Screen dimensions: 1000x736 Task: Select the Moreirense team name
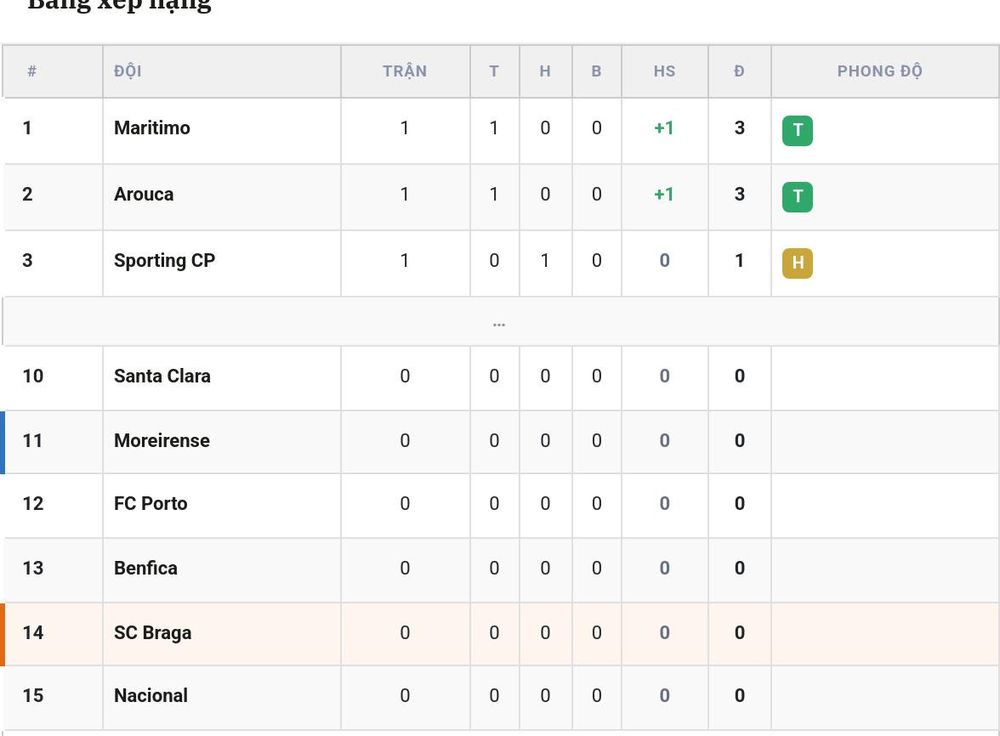coord(162,441)
